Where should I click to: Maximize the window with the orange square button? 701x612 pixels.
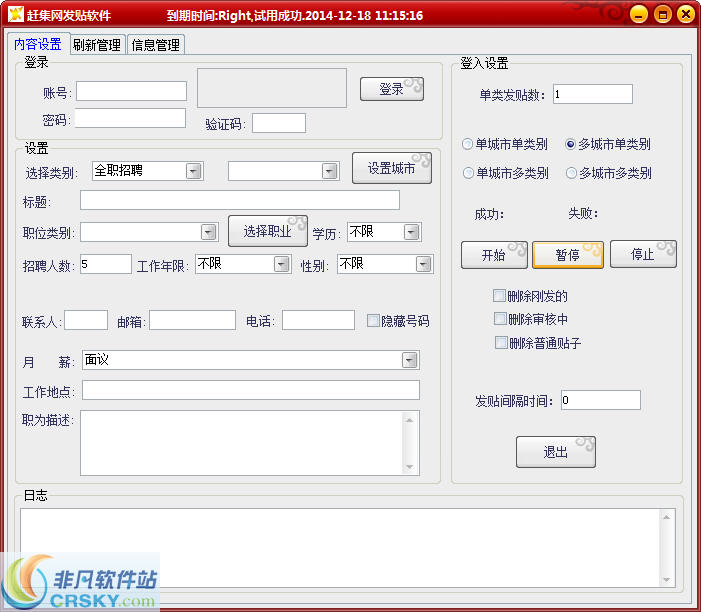[663, 14]
